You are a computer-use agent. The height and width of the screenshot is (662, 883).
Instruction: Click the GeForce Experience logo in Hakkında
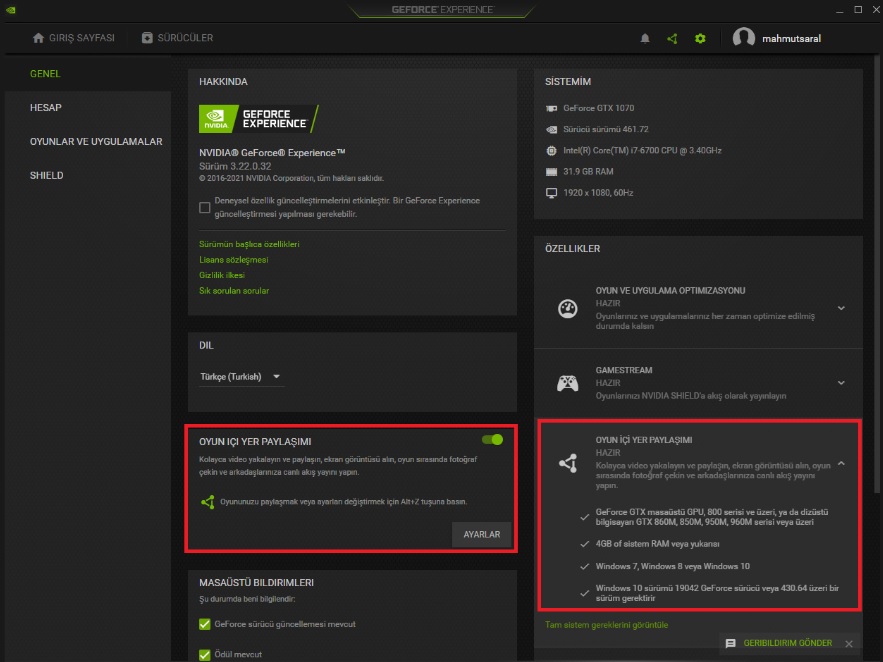[258, 119]
